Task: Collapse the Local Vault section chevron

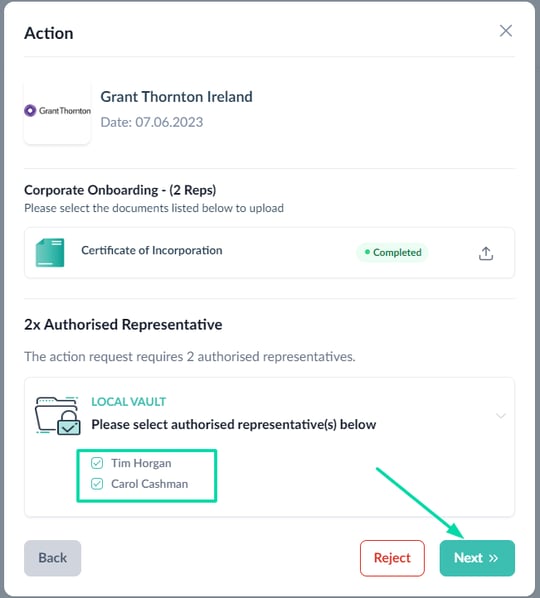Action: click(x=501, y=415)
